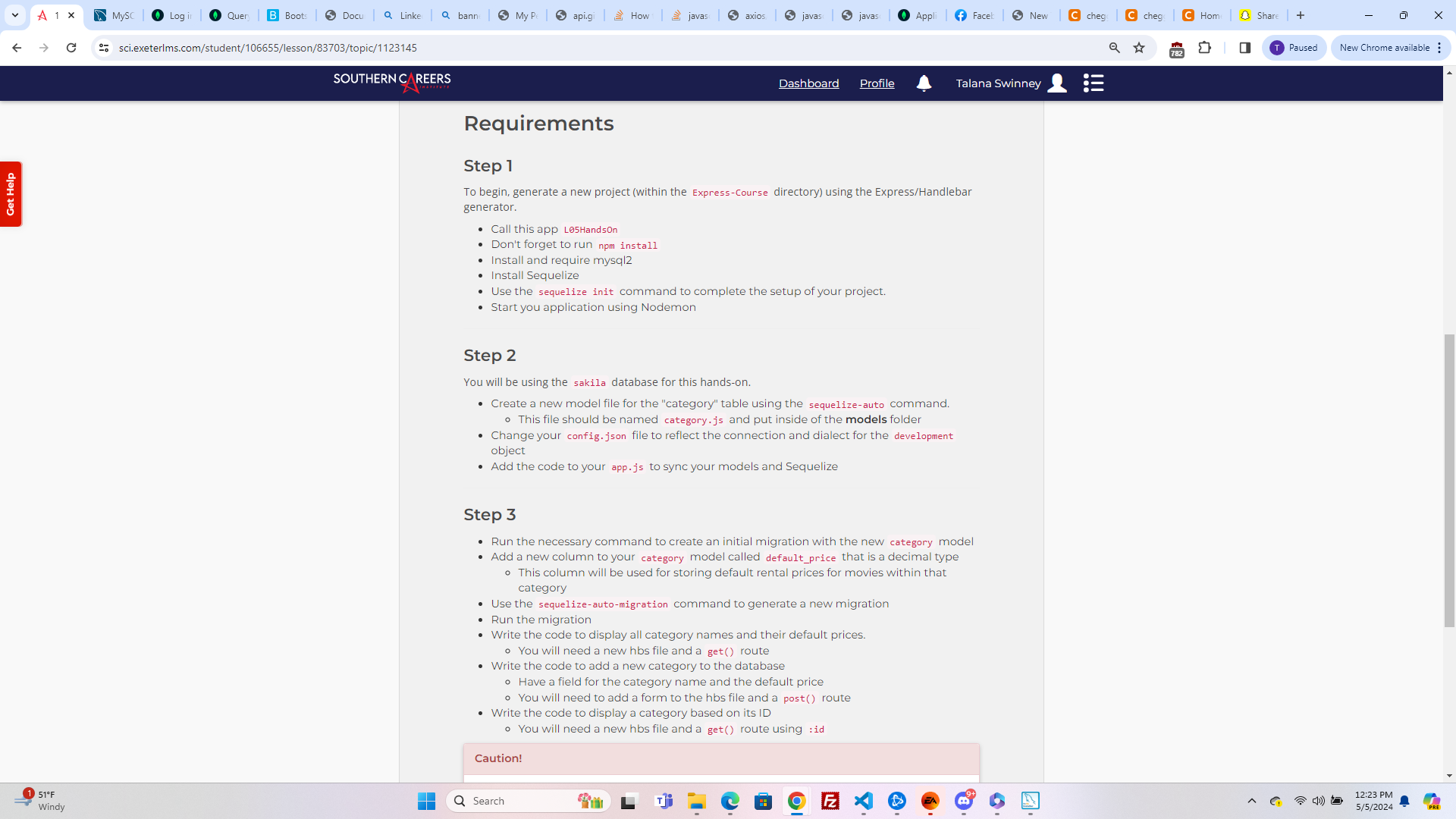Open the tab search dropdown chevron
The width and height of the screenshot is (1456, 819).
(x=14, y=15)
